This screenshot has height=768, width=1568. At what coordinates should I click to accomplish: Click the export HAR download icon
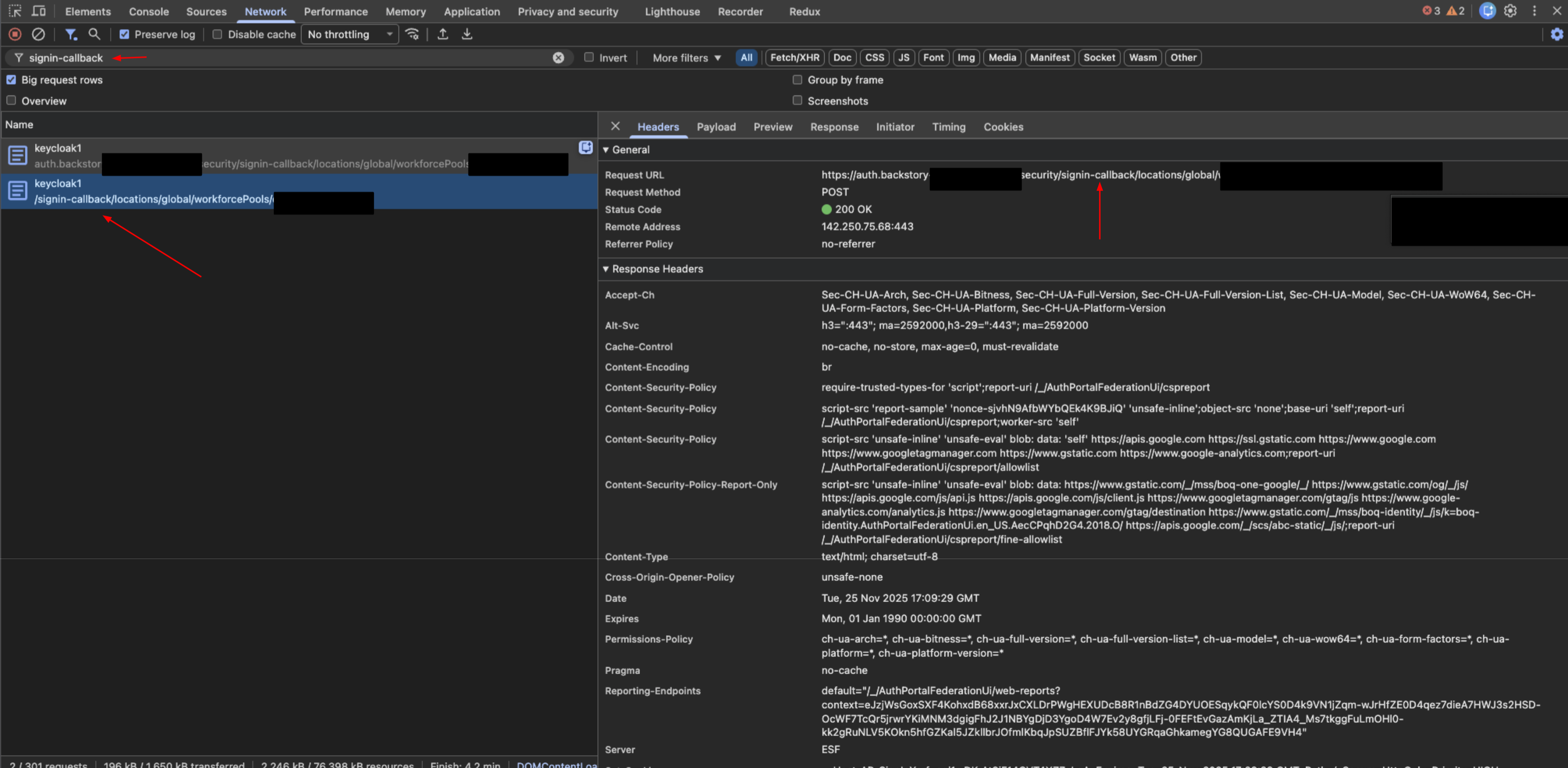467,35
